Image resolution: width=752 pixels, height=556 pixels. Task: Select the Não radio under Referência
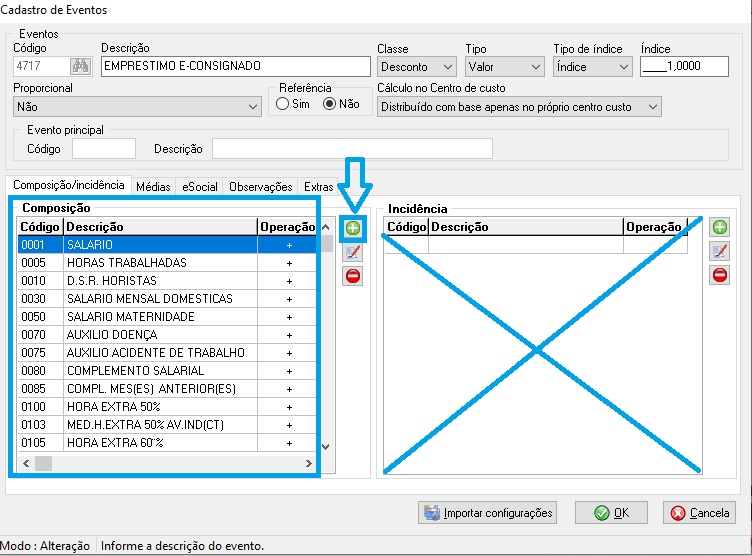pyautogui.click(x=329, y=104)
